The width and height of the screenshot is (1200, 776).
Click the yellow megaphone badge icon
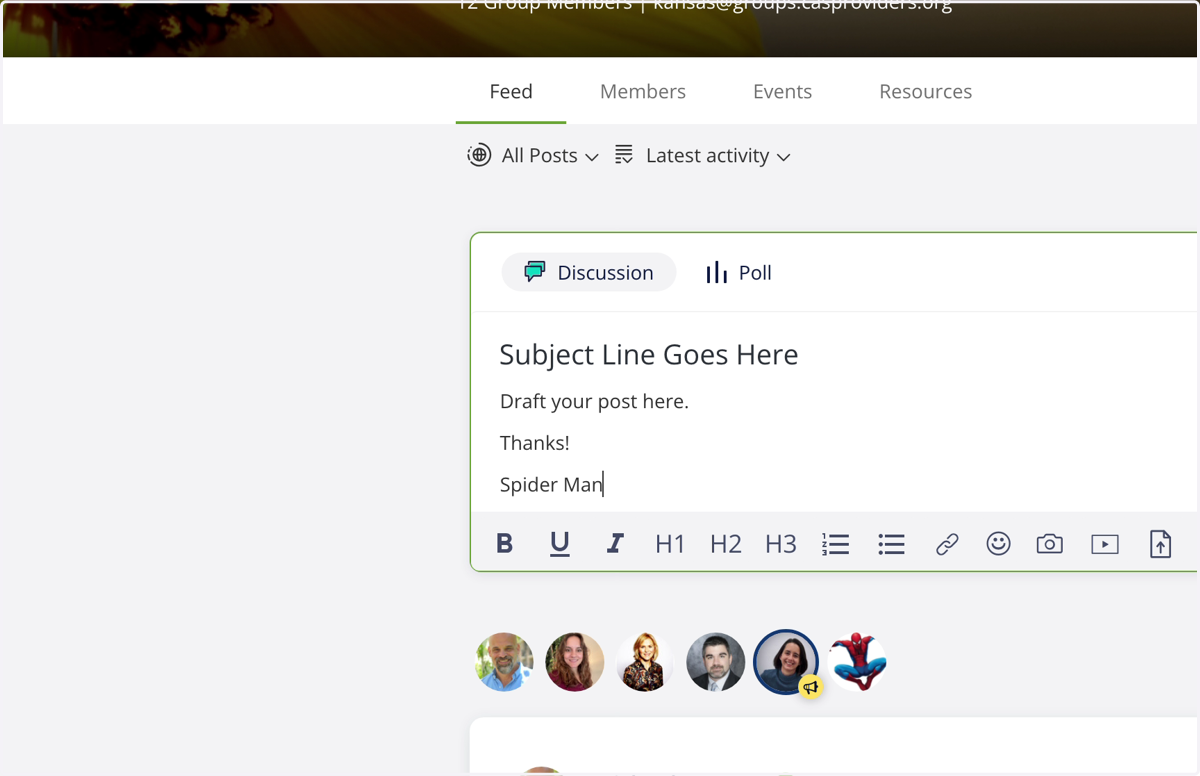click(811, 687)
